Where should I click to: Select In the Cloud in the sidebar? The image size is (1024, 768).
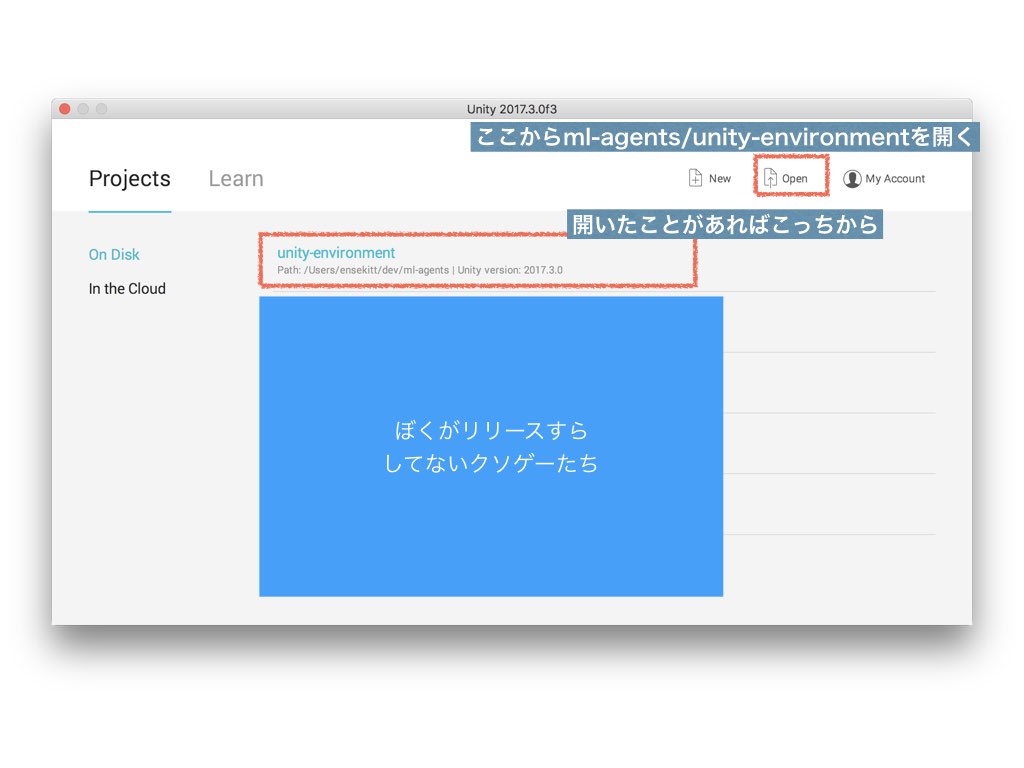pos(127,289)
